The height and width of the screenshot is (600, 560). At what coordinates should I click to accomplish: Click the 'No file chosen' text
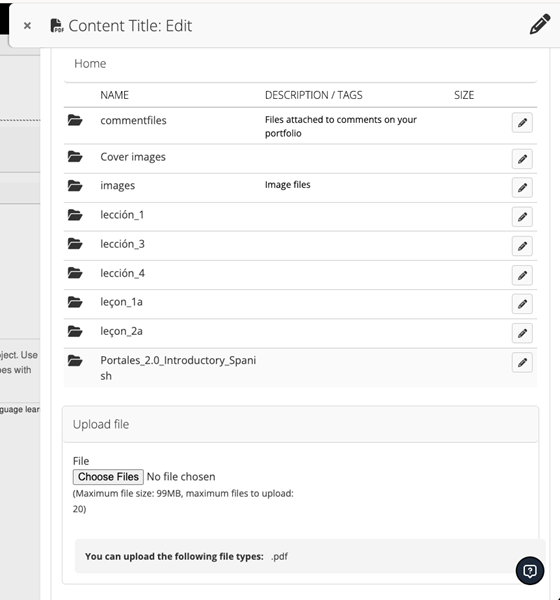click(181, 477)
